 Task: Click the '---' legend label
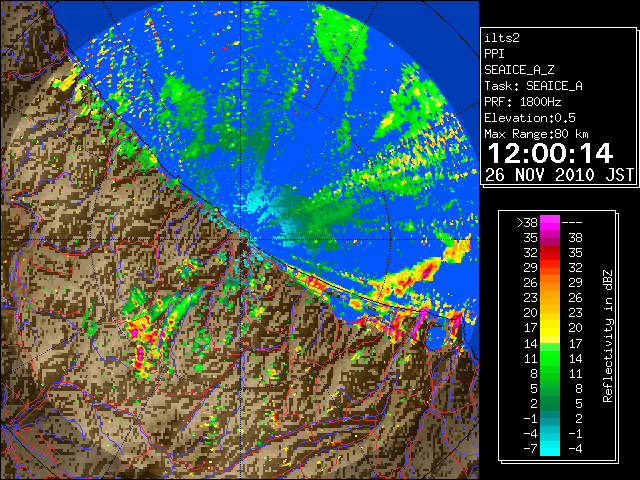click(572, 223)
